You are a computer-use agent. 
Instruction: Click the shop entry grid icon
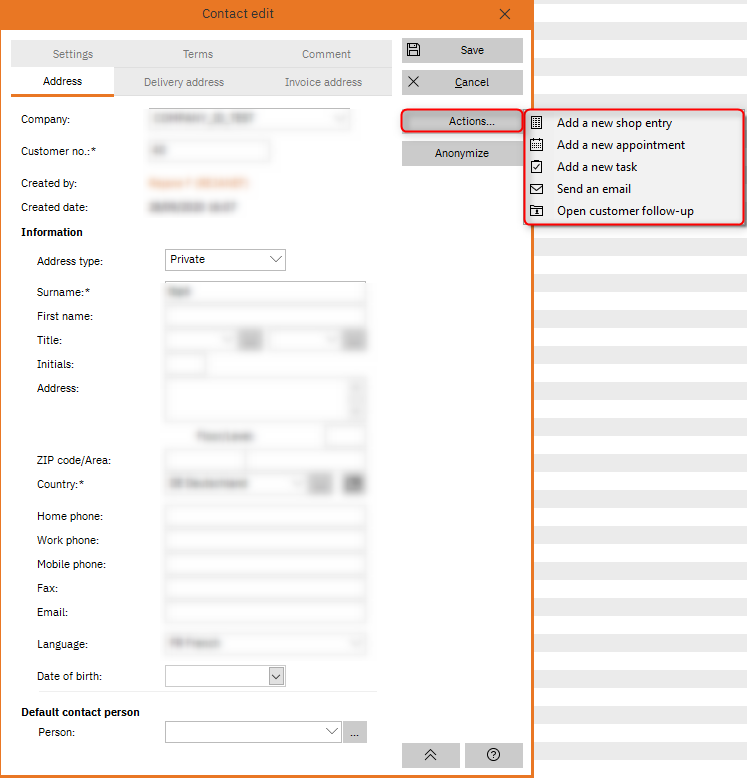click(x=536, y=122)
